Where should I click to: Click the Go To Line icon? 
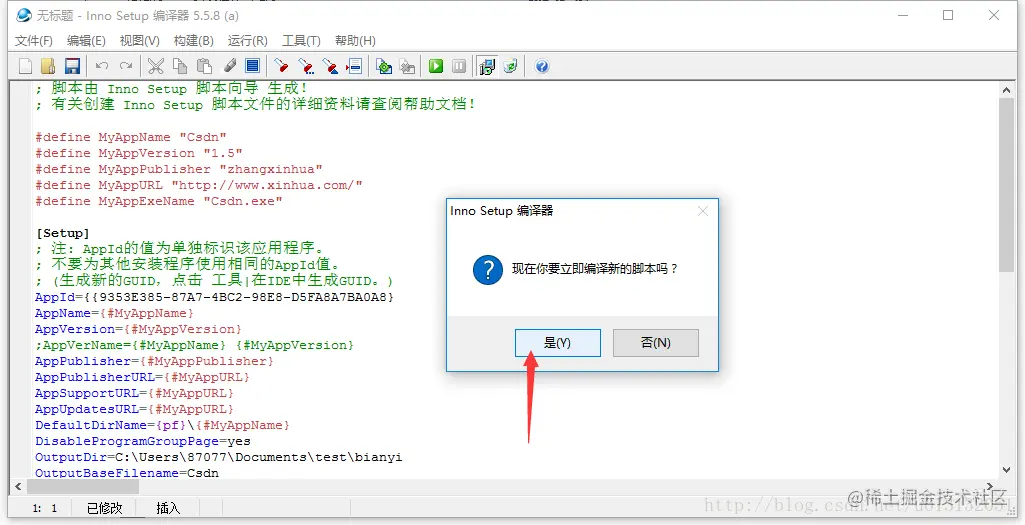354,66
